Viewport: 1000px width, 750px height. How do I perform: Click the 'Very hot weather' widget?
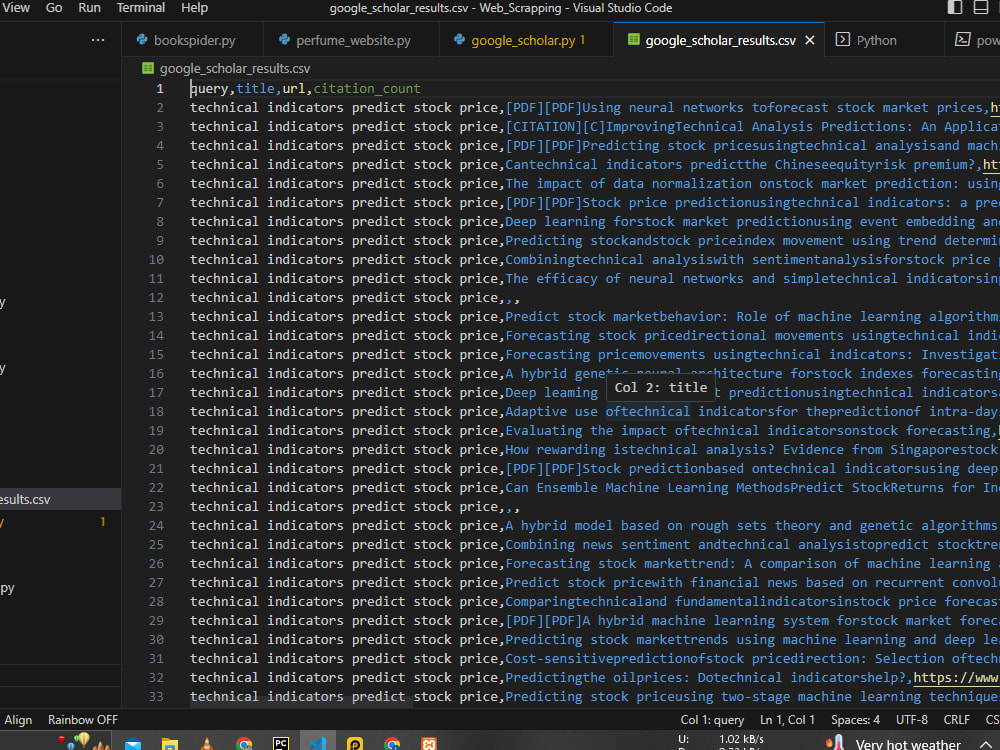[893, 743]
